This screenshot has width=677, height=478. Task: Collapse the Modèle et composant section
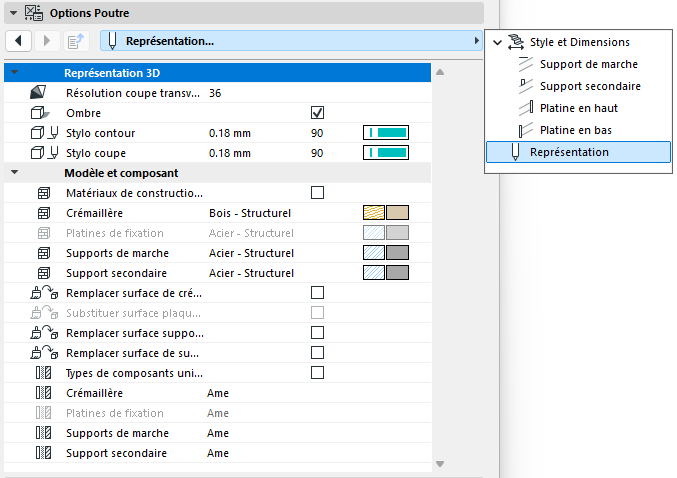[x=15, y=172]
